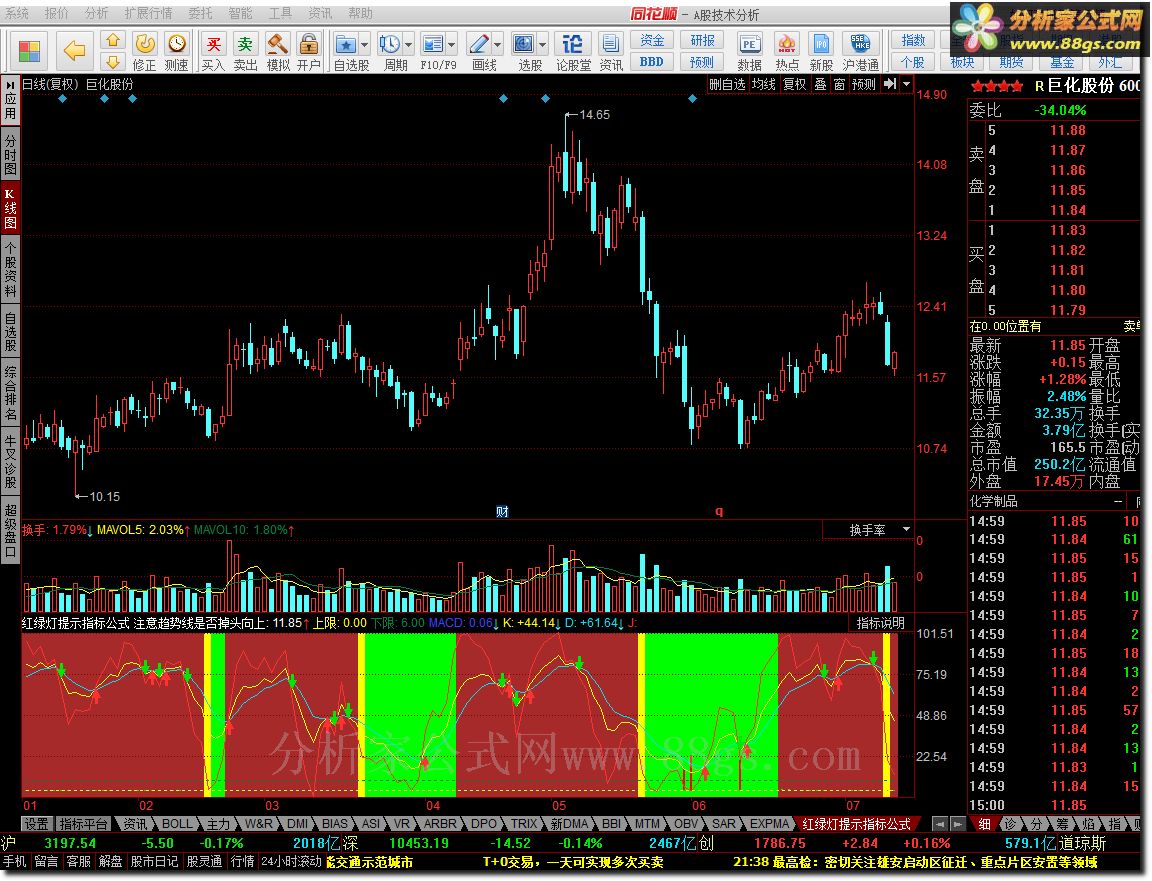Screen dimensions: 1152x881
Task: Toggle the 窗 window option
Action: pyautogui.click(x=840, y=84)
